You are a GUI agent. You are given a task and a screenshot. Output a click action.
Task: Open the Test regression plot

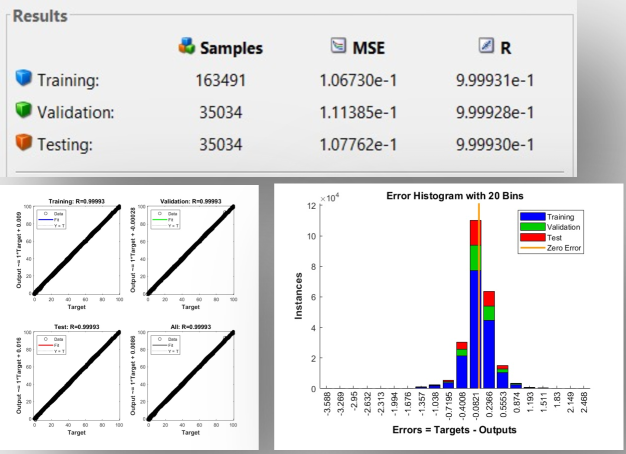pos(77,376)
